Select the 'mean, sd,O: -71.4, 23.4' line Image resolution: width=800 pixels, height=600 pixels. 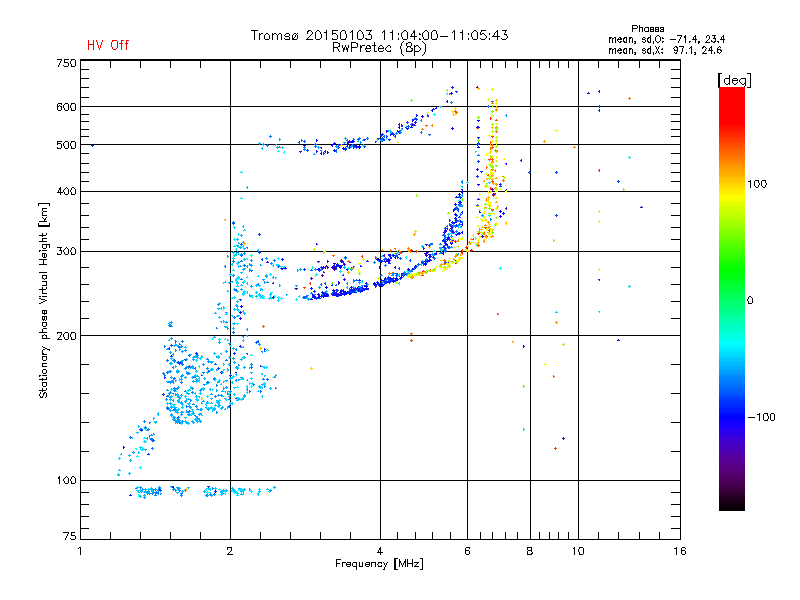[666, 39]
